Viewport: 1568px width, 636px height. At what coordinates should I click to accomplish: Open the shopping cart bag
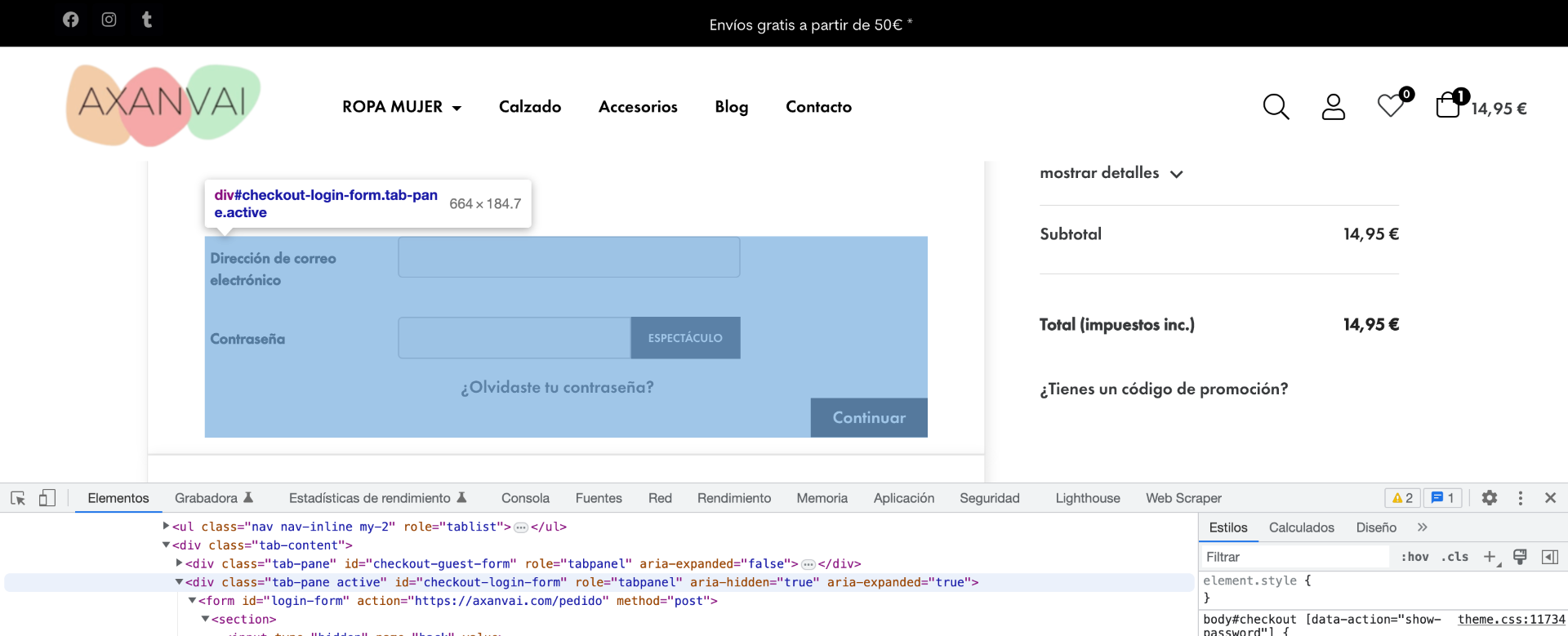click(1448, 105)
